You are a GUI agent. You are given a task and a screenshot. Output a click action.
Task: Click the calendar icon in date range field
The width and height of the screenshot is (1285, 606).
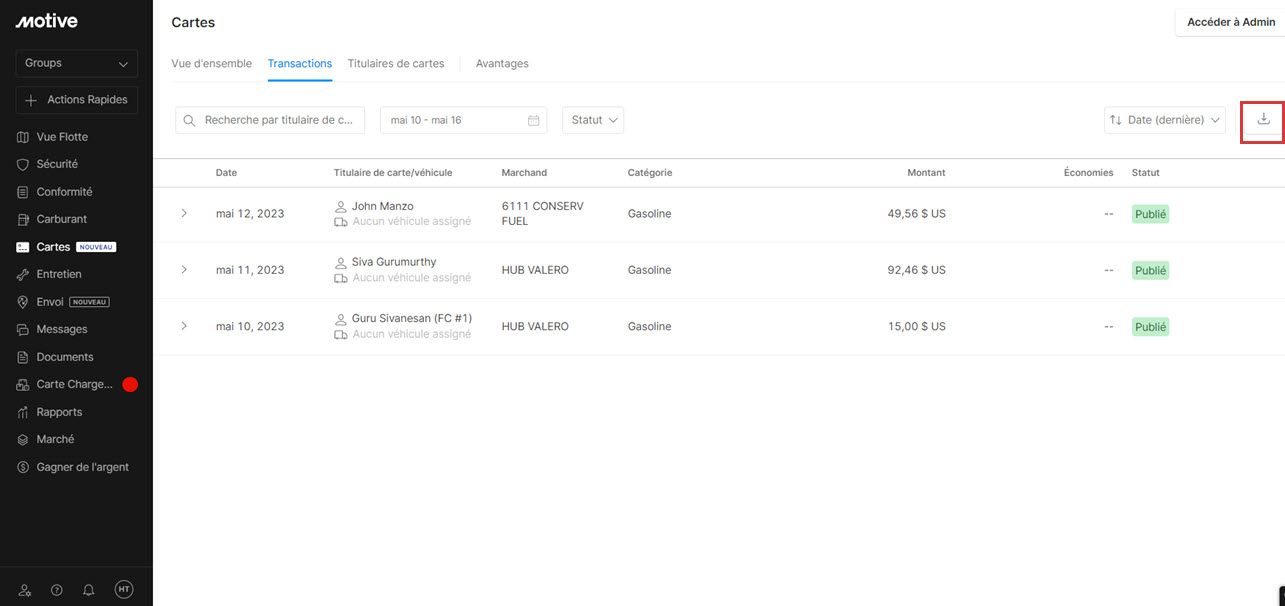tap(534, 120)
